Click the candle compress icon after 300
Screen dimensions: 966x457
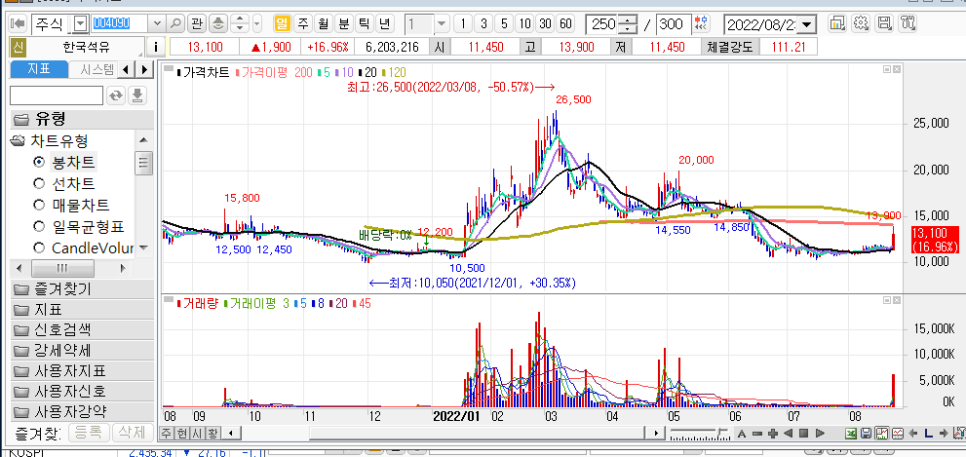(700, 24)
